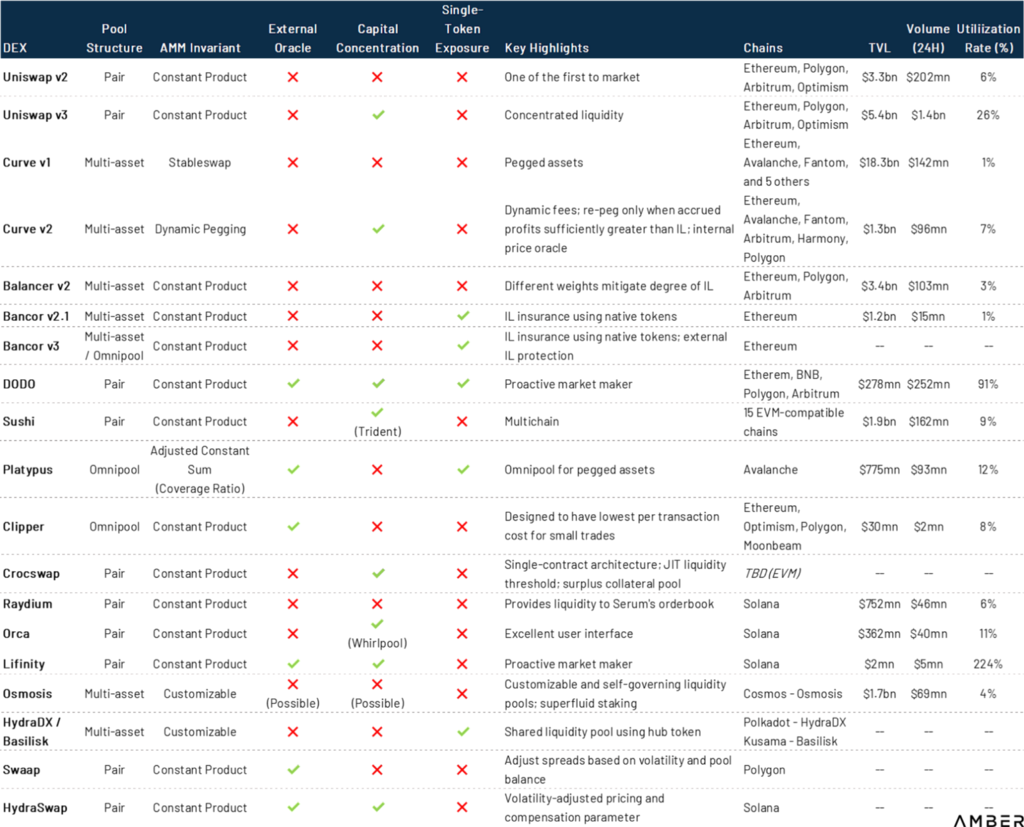
Task: Click '(Whirlpool)' label in Orca row
Action: click(x=377, y=643)
